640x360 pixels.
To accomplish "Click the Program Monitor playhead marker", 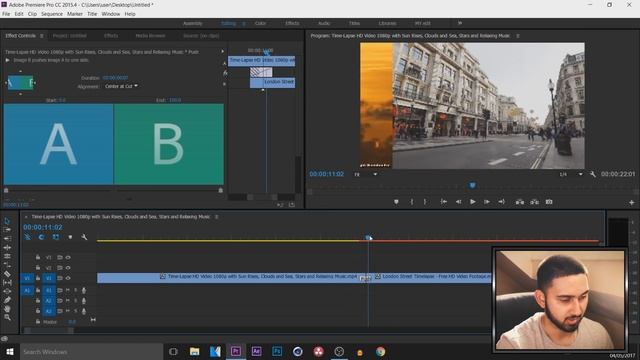I will tap(472, 185).
